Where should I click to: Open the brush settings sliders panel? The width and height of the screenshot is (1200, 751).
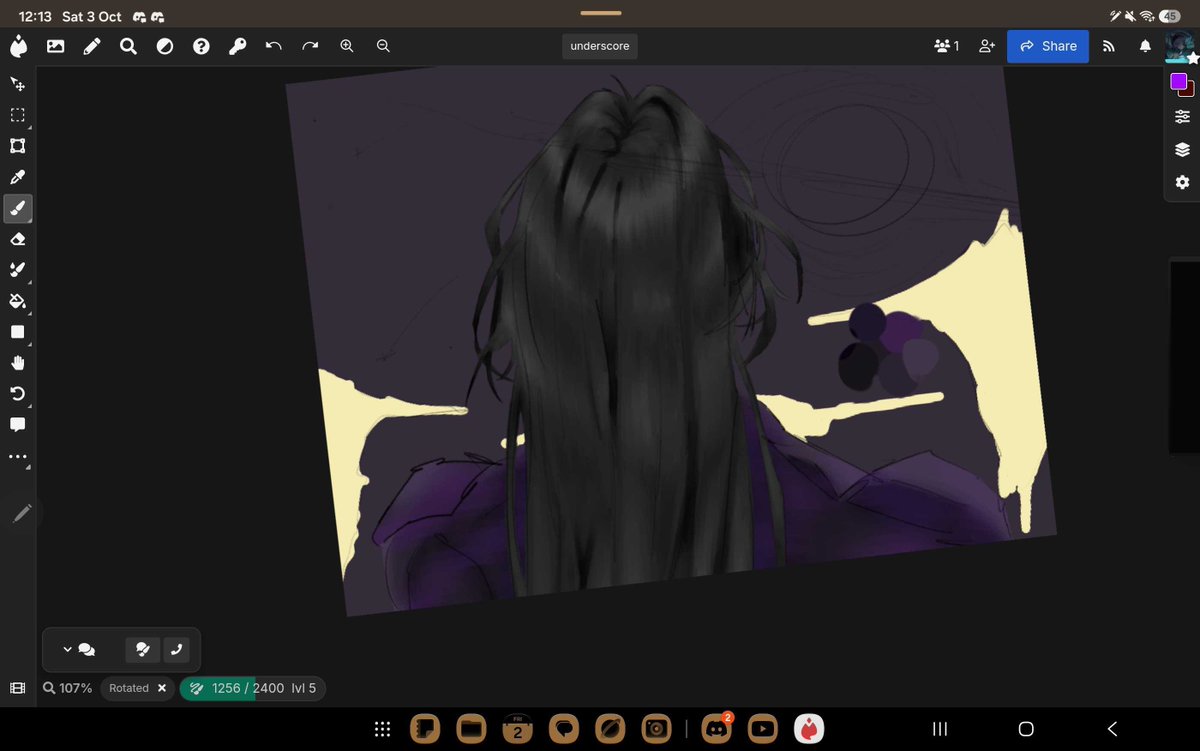[x=1182, y=117]
